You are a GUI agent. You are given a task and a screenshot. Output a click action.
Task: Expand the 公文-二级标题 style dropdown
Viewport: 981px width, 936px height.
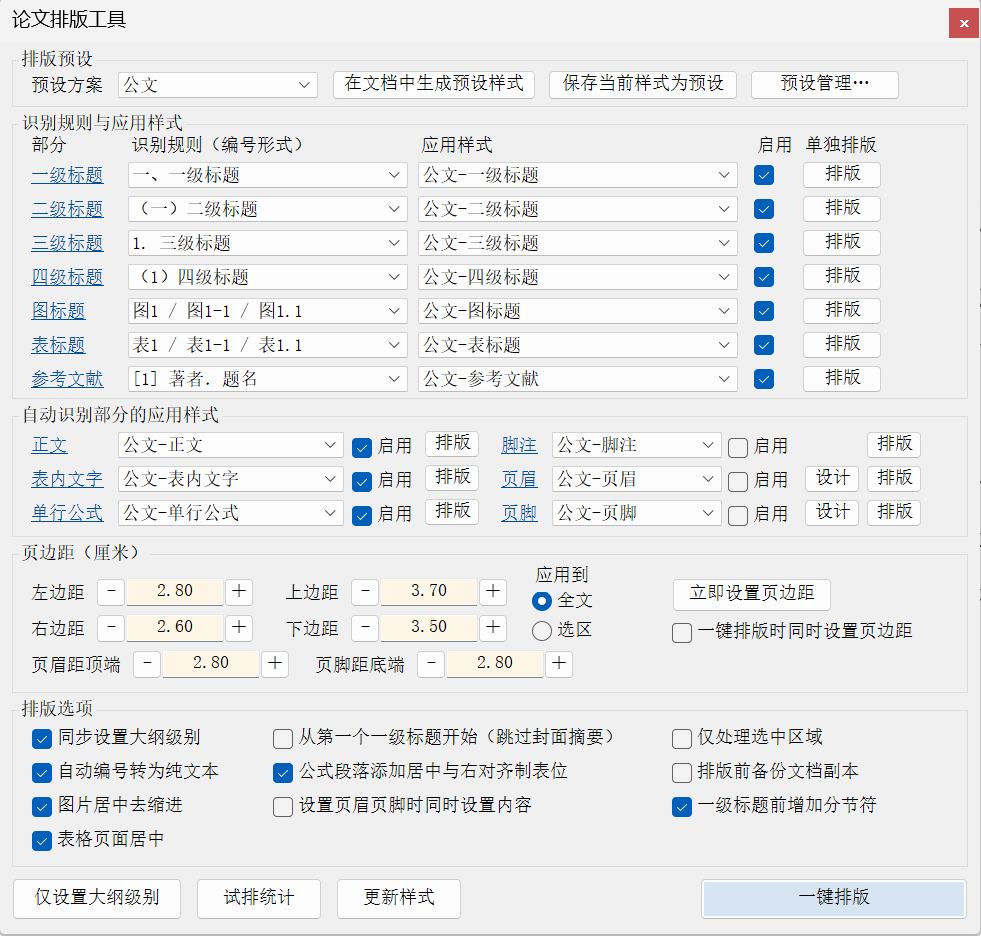coord(577,208)
